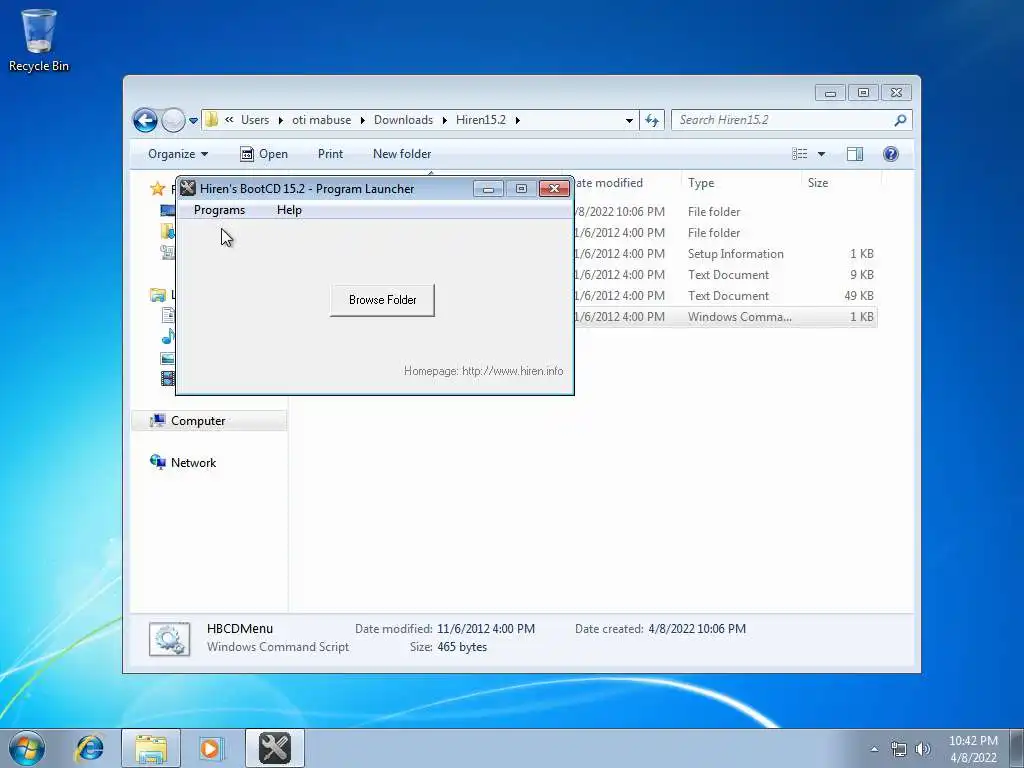Click the Libraries icon in navigation pane

pyautogui.click(x=157, y=295)
